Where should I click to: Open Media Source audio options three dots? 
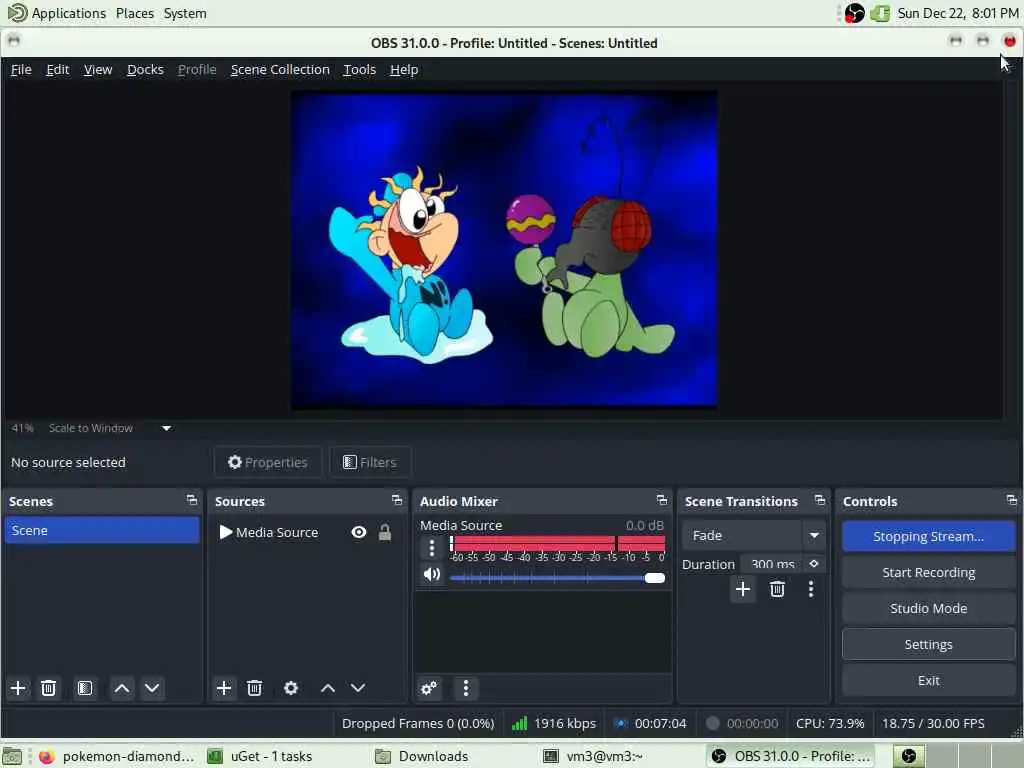tap(432, 548)
